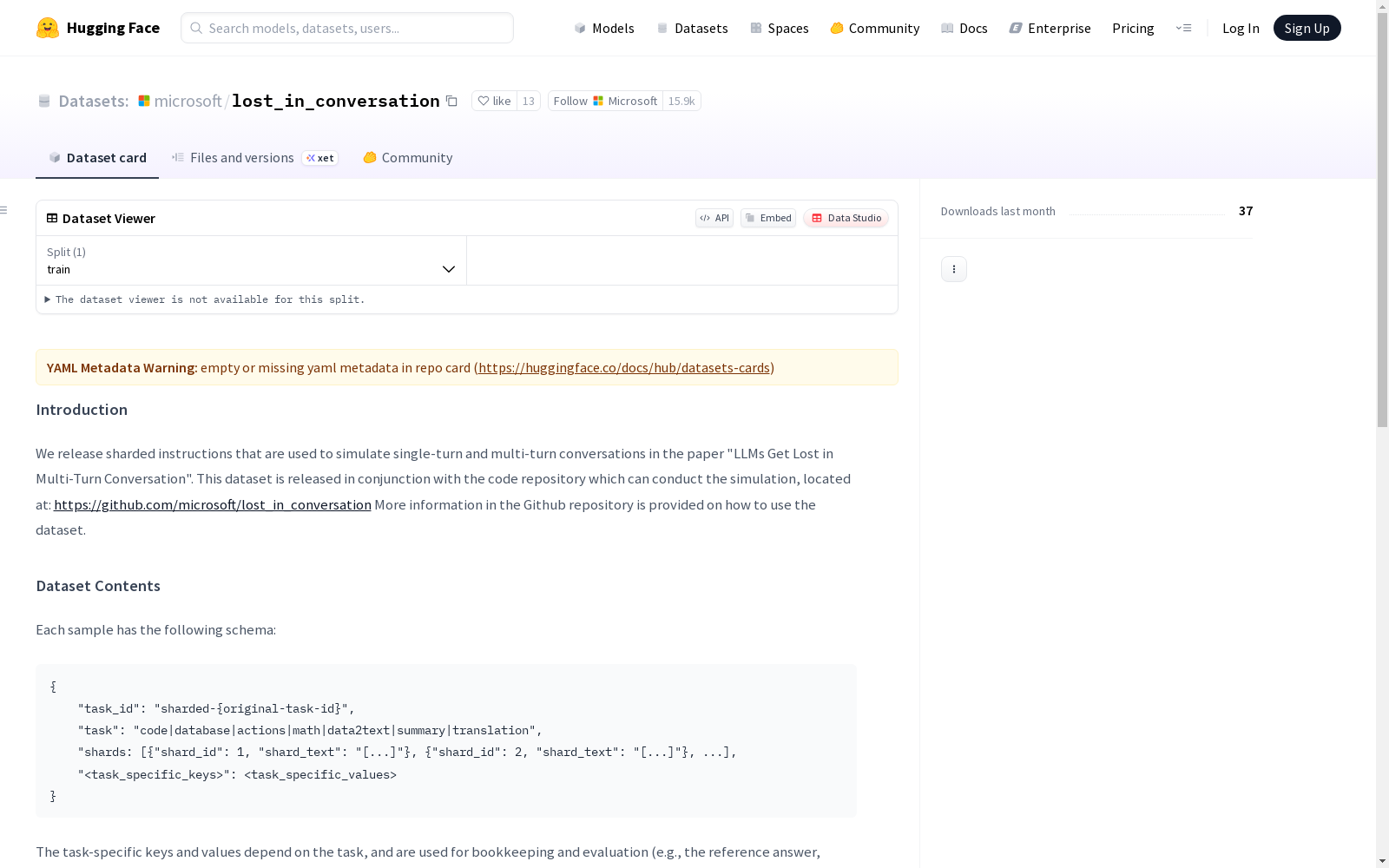The height and width of the screenshot is (868, 1389).
Task: Click the "<task_specific_keys>" line in the schema
Action: pos(237,774)
